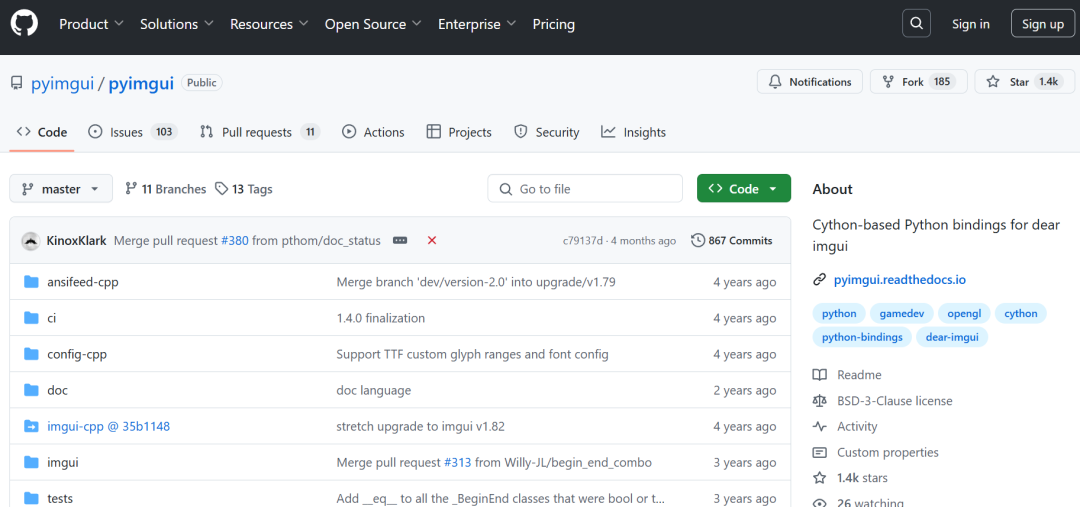Viewport: 1080px width, 507px height.
Task: Click the failed status X icon
Action: (x=432, y=241)
